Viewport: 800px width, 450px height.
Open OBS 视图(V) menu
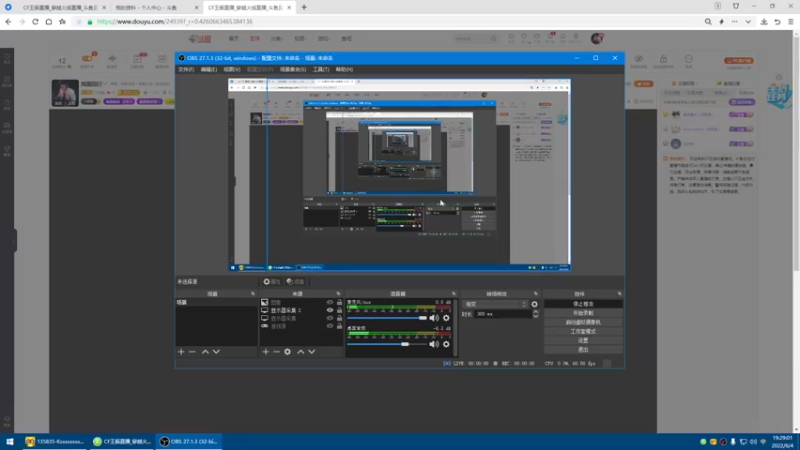tap(231, 69)
